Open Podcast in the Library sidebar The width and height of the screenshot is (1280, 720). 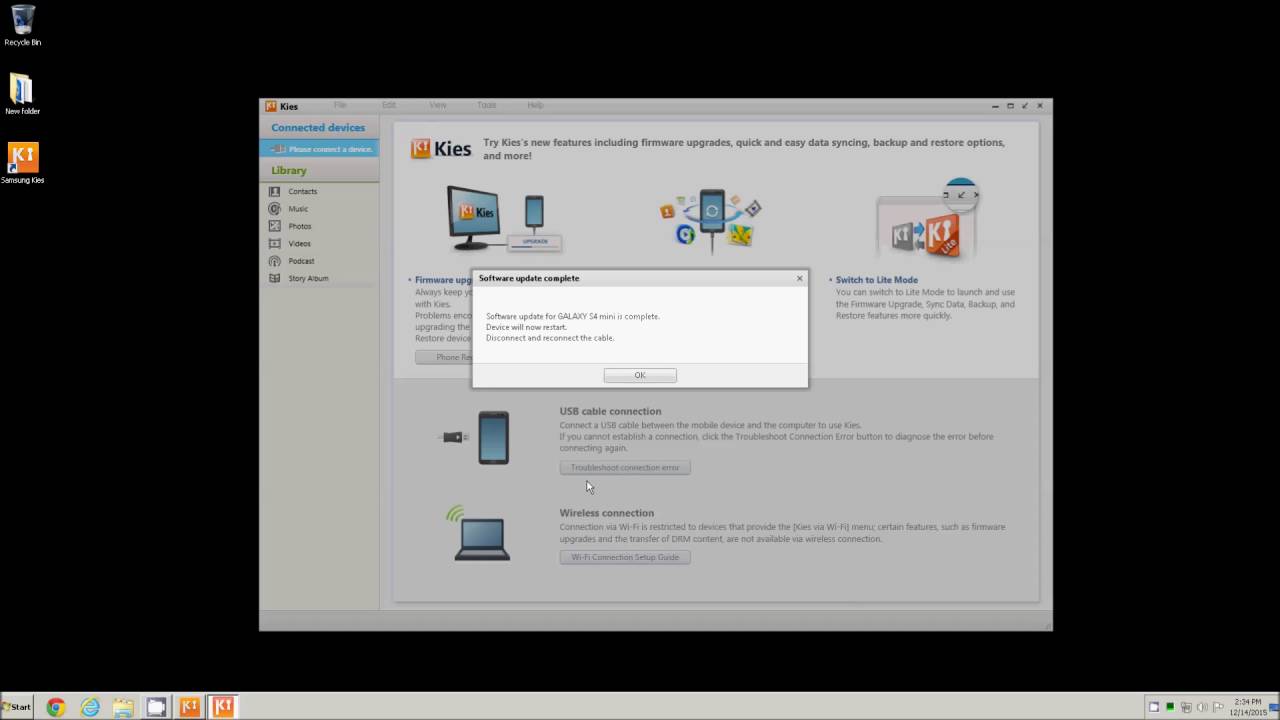coord(301,261)
